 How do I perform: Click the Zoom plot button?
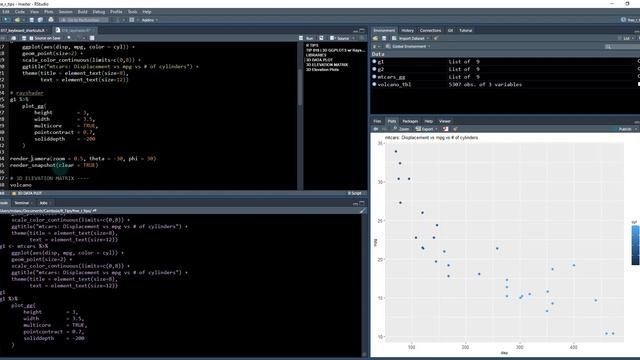[x=401, y=129]
